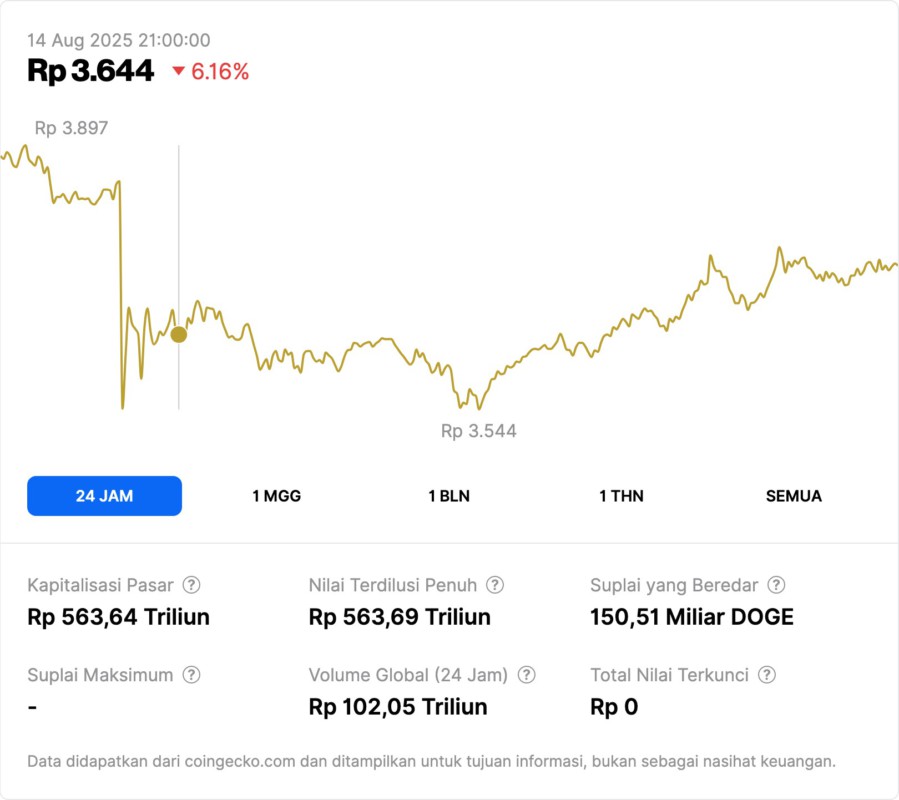Switch chart to 1 MGG range
Viewport: 899px width, 800px height.
coord(276,496)
